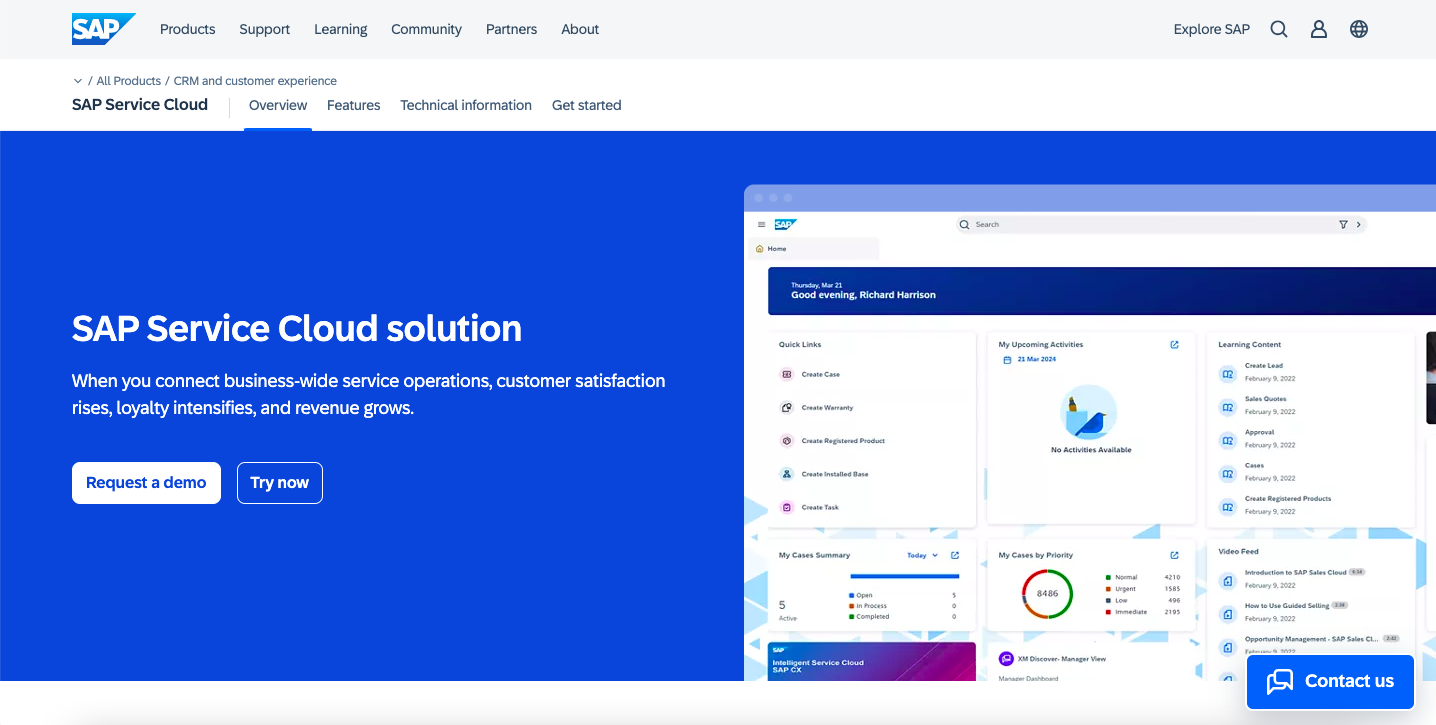This screenshot has width=1436, height=725.
Task: Click the SAP Service Cloud page title link
Action: coord(140,105)
